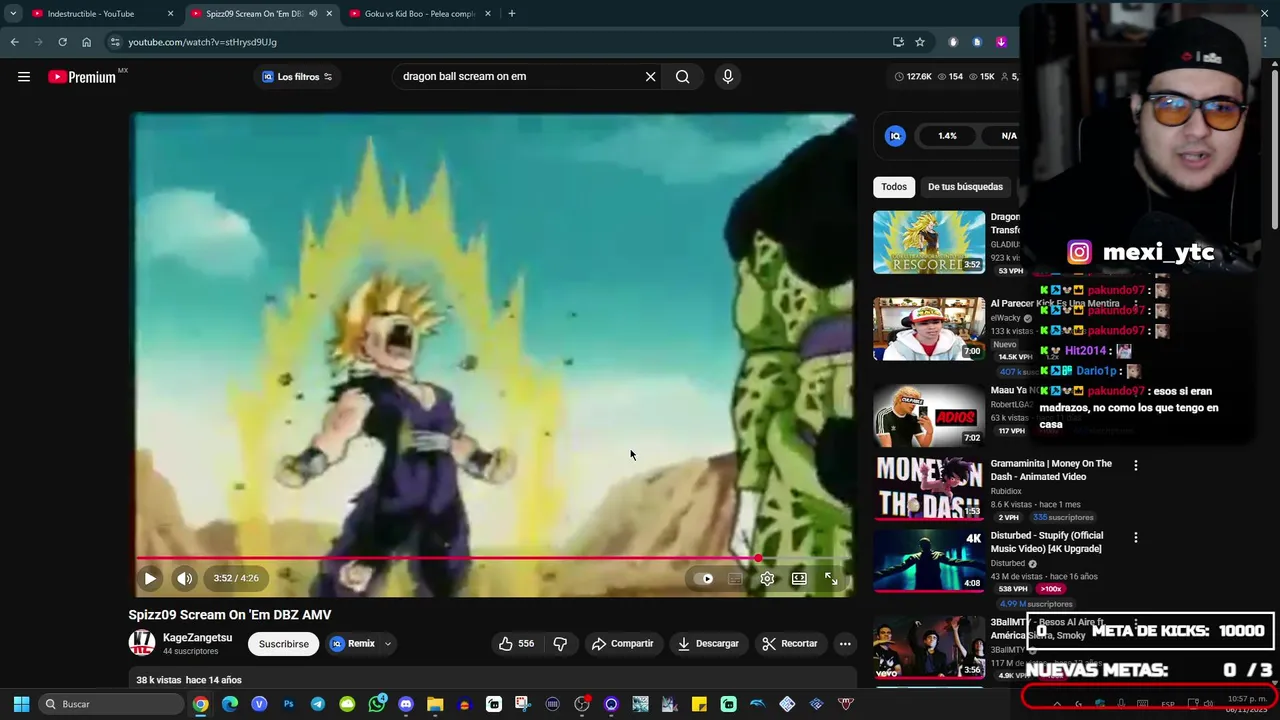The height and width of the screenshot is (720, 1280).
Task: Start voice search with microphone
Action: point(727,76)
